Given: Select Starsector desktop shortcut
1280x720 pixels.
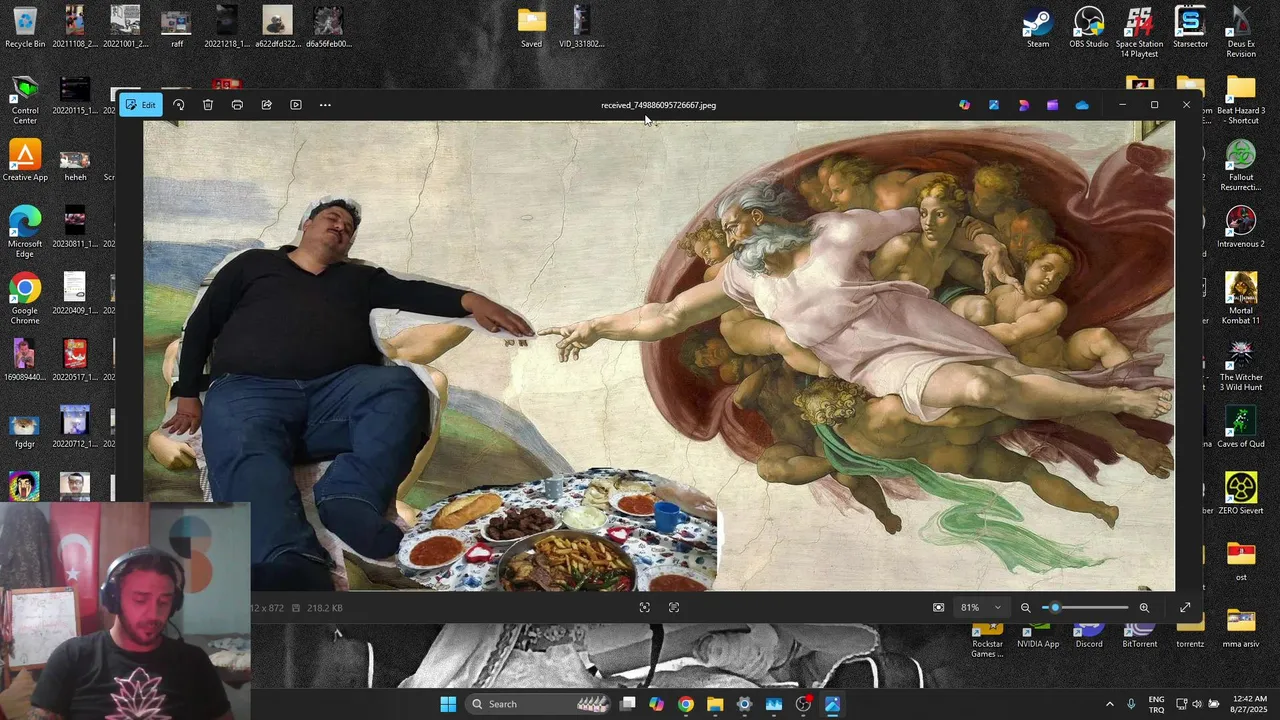Looking at the screenshot, I should click(x=1190, y=27).
